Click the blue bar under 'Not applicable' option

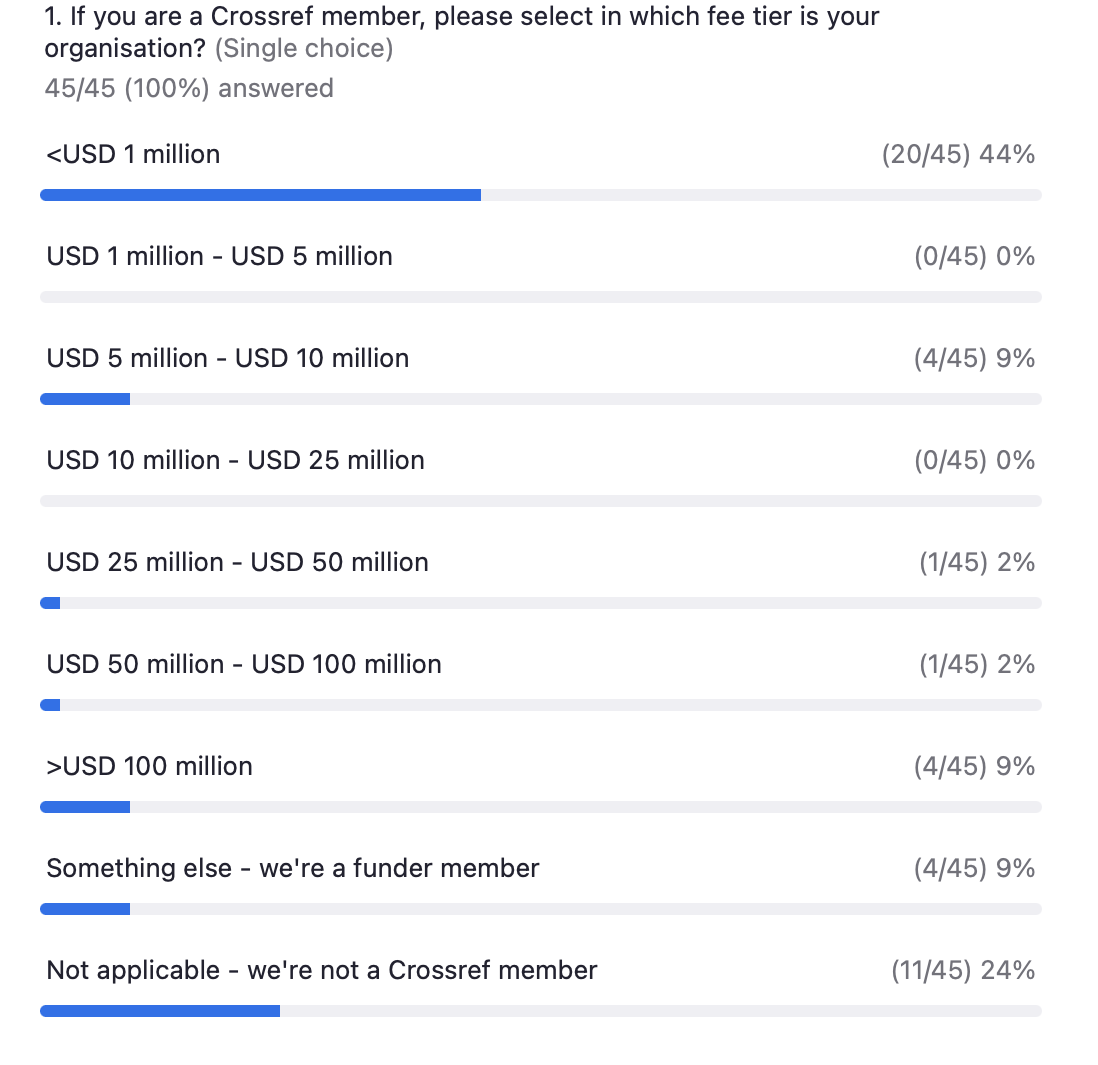[160, 1011]
